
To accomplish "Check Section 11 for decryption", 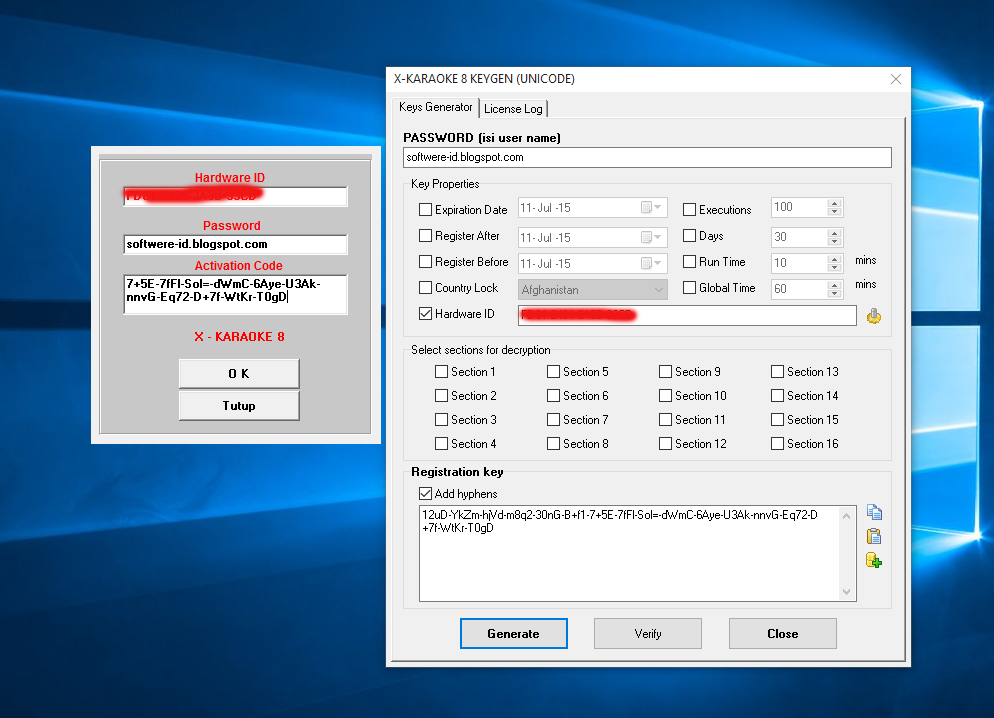I will click(665, 420).
